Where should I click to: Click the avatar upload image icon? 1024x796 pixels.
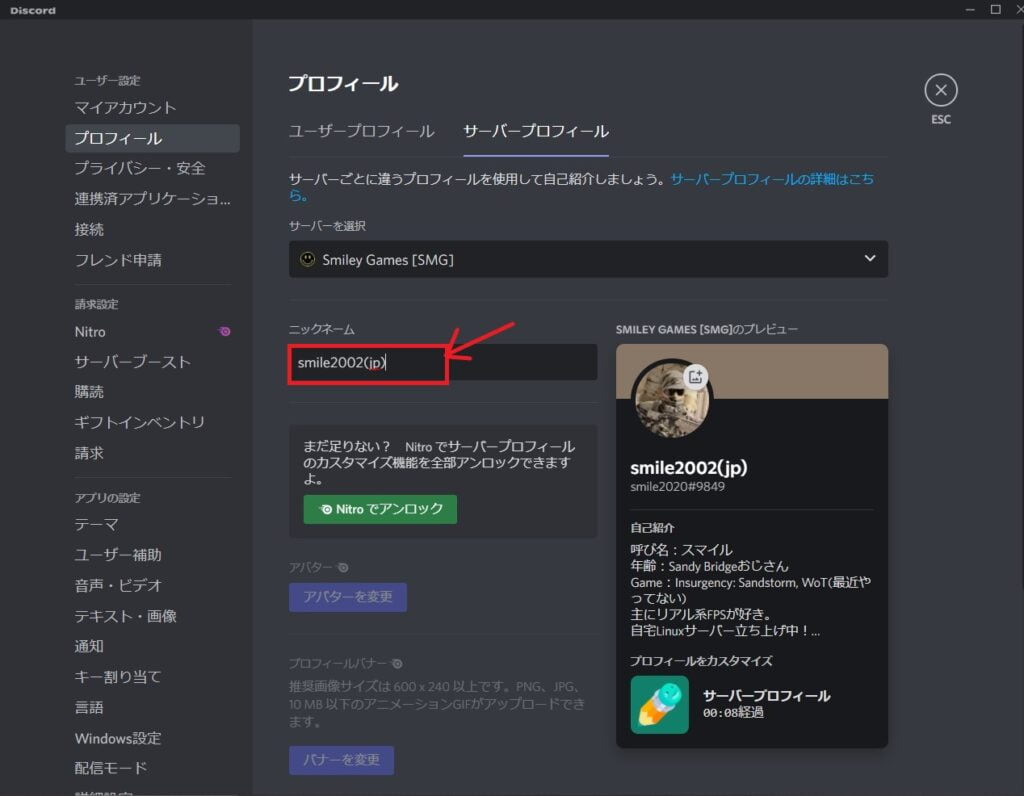tap(696, 376)
